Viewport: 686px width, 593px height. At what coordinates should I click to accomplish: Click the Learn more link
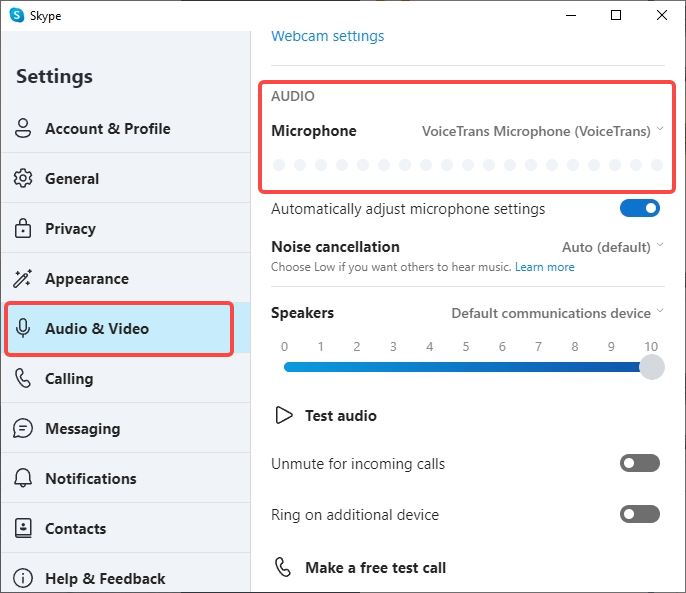pos(545,267)
